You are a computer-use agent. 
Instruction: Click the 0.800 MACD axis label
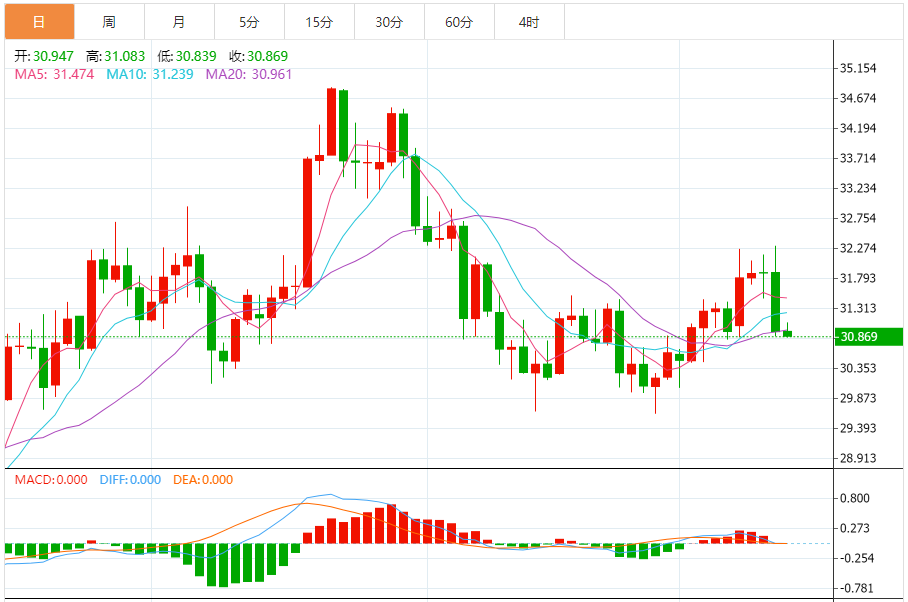(x=855, y=498)
